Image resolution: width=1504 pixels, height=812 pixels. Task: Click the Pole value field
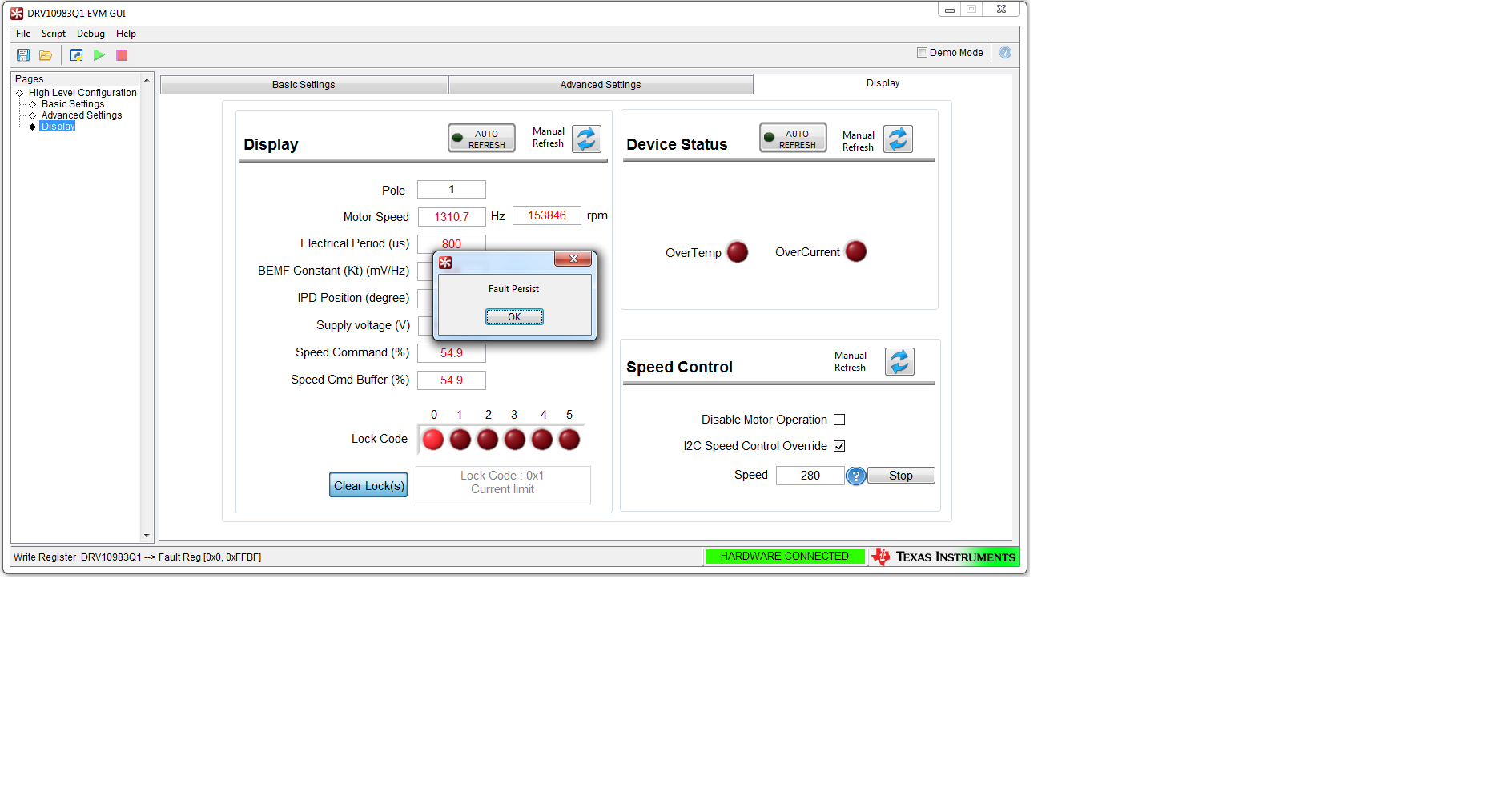coord(452,190)
